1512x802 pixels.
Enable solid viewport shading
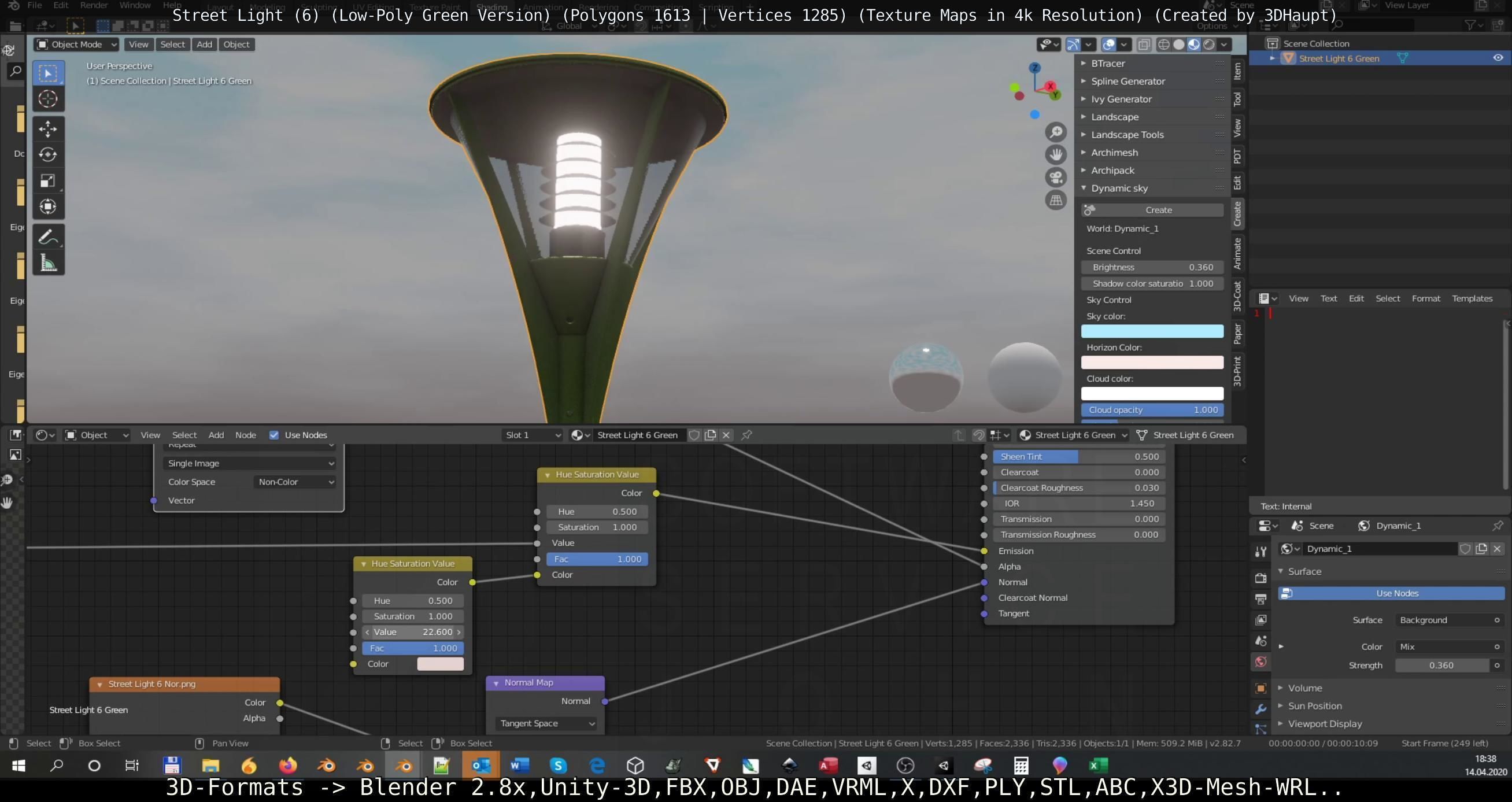pyautogui.click(x=1178, y=45)
